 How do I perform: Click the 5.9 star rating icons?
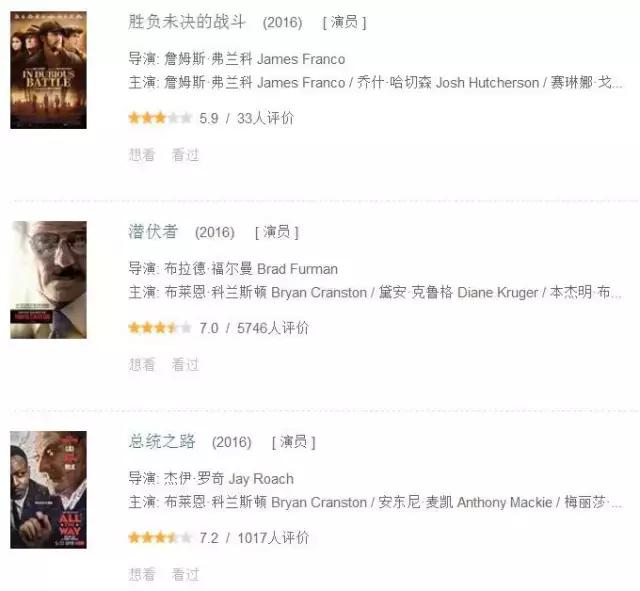pos(160,118)
